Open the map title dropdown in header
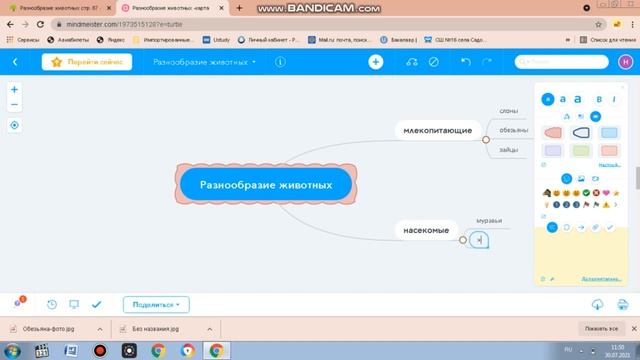Image resolution: width=640 pixels, height=360 pixels. tap(204, 62)
